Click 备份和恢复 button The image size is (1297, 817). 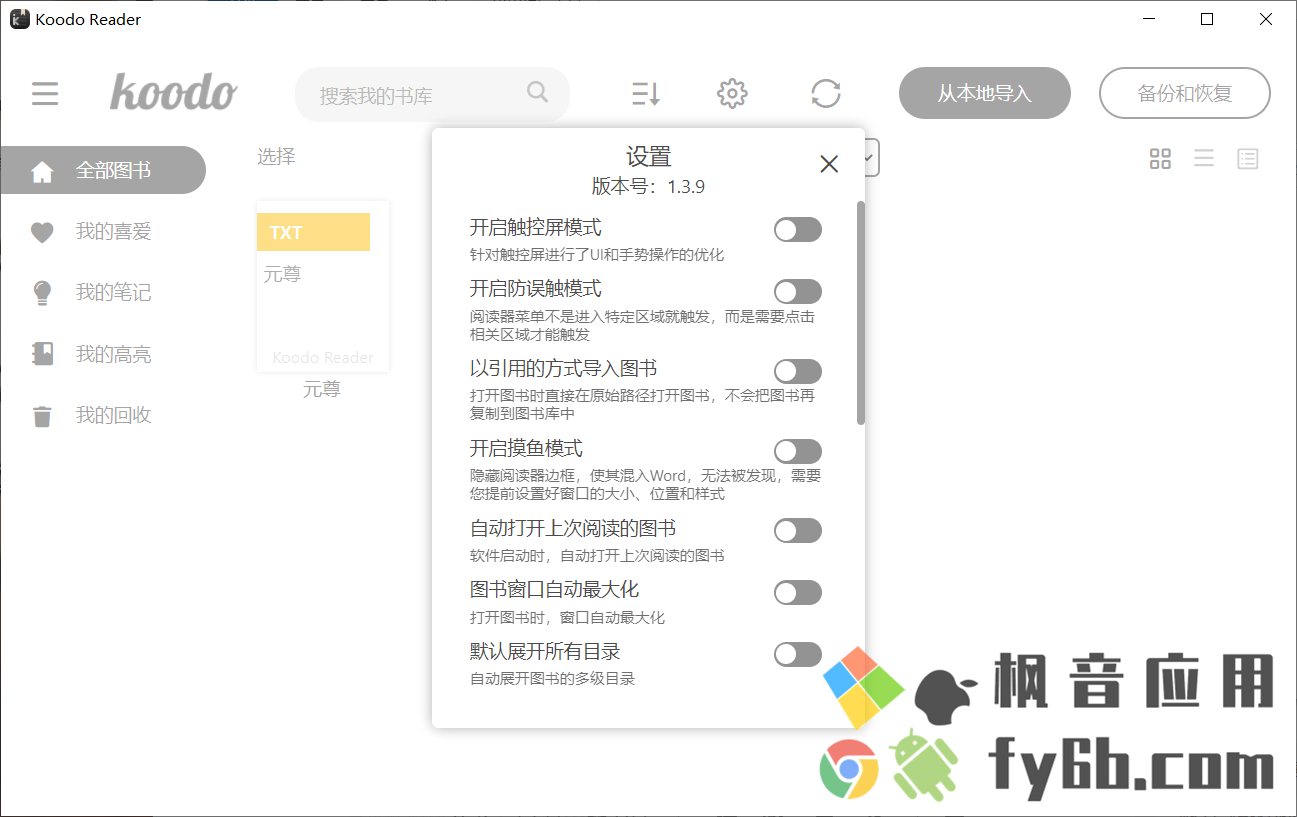point(1185,94)
